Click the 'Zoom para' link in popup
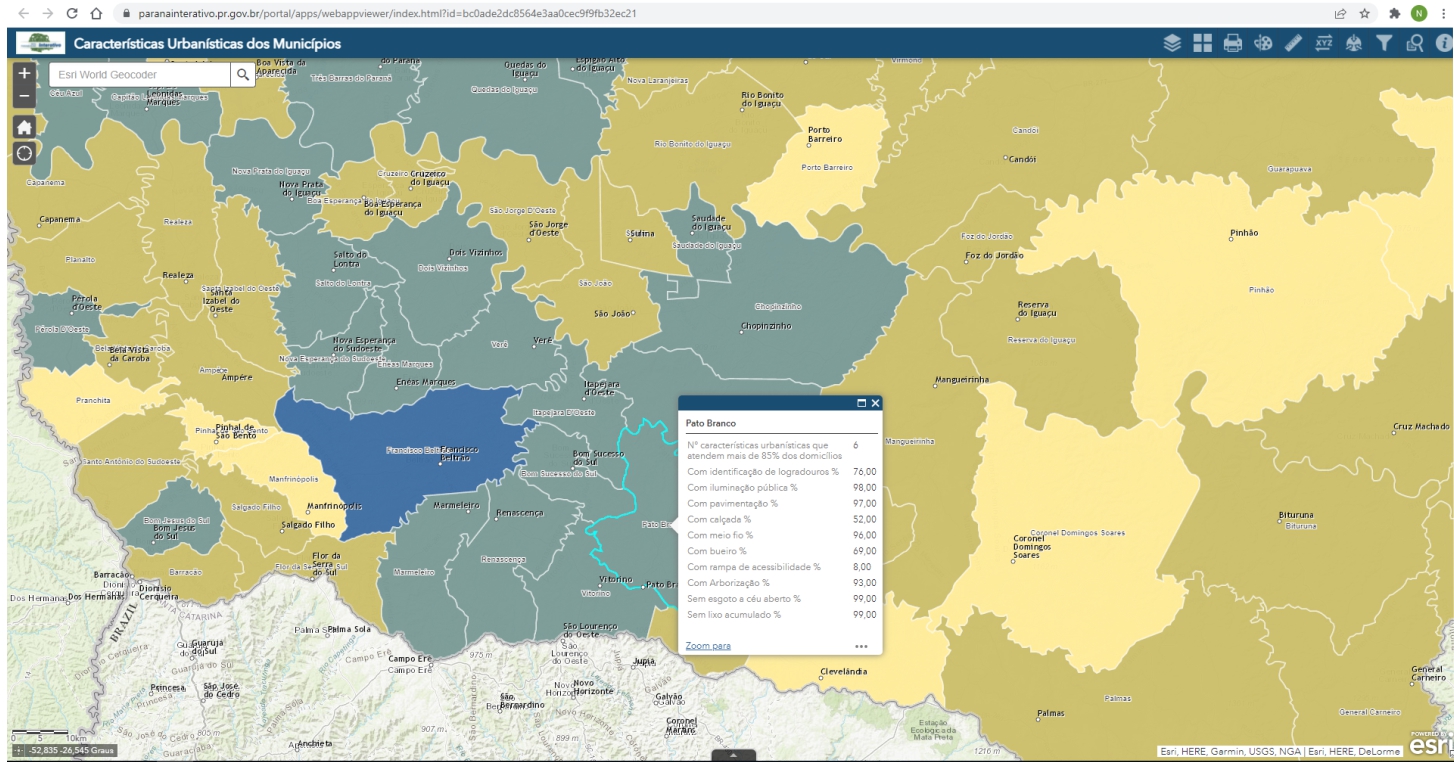Screen dimensions: 1454x762 [708, 646]
